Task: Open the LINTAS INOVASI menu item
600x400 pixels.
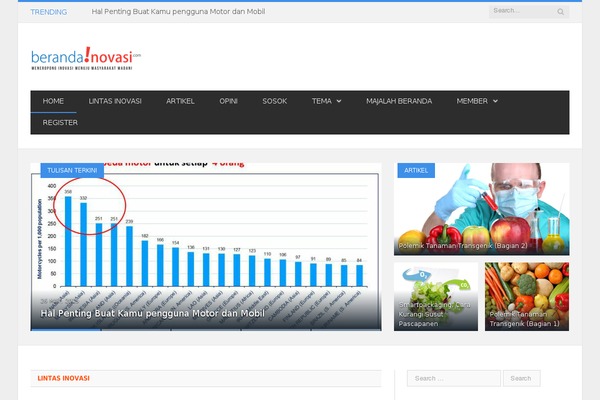Action: 115,101
